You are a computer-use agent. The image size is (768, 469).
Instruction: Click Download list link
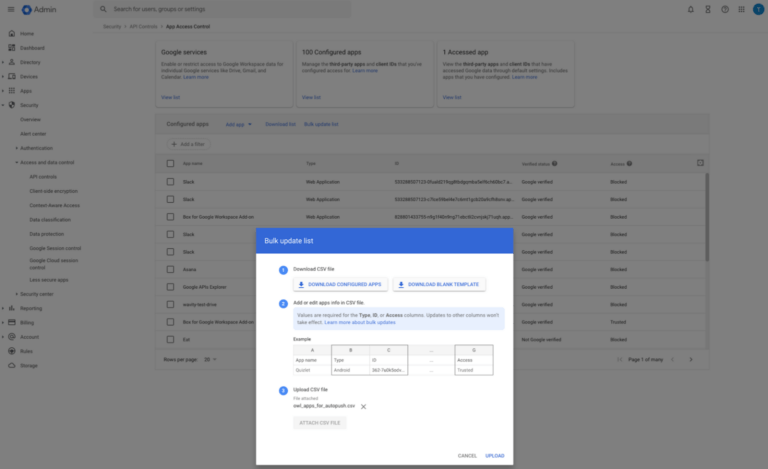pyautogui.click(x=280, y=124)
